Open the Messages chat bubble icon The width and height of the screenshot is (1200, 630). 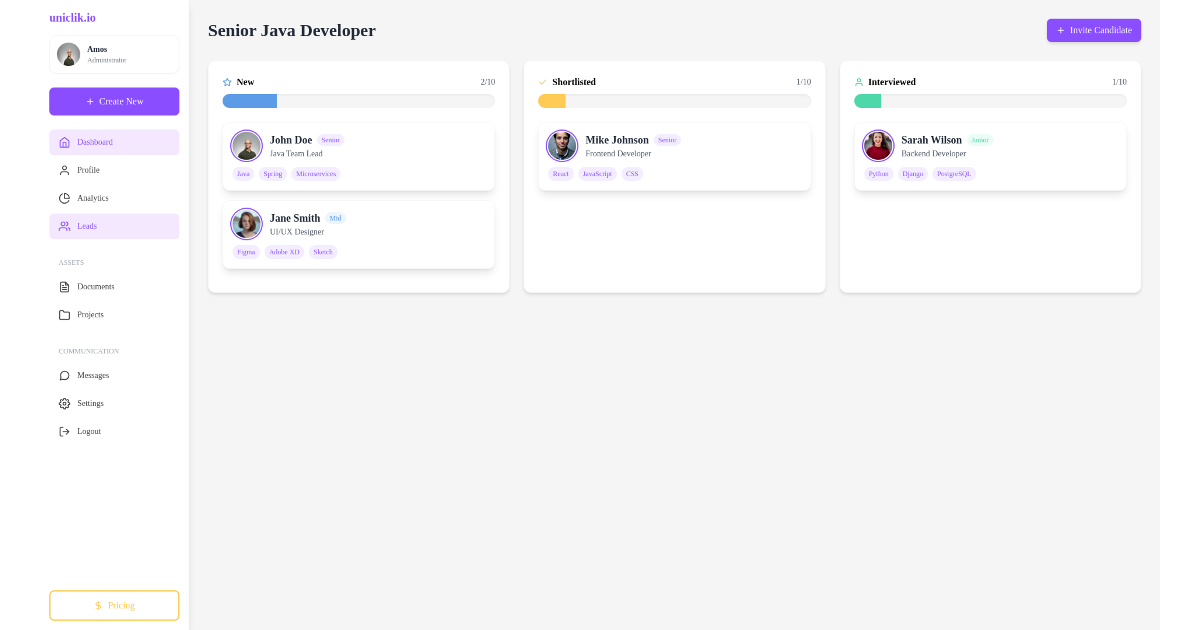pos(64,375)
